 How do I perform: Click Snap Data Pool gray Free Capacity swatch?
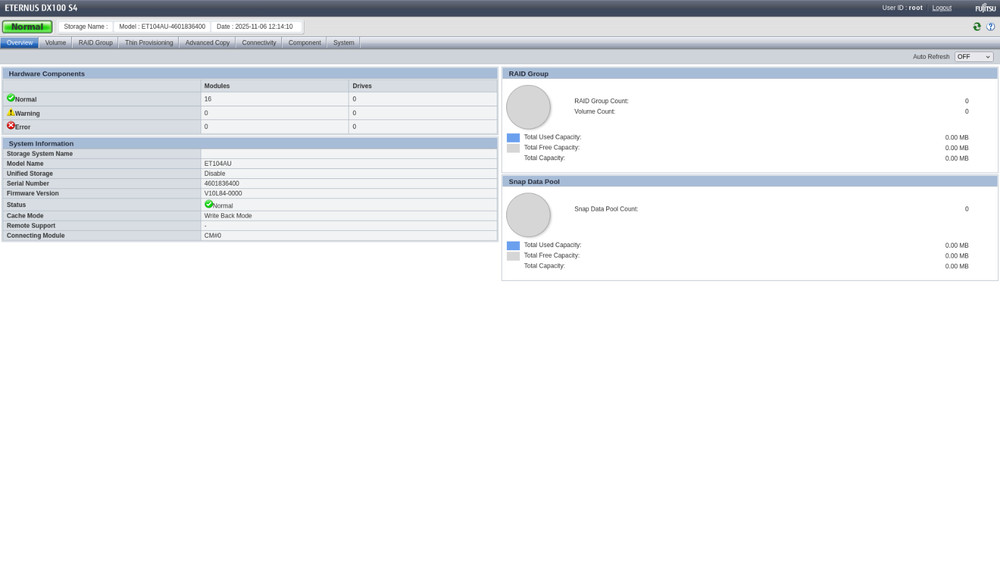[513, 256]
